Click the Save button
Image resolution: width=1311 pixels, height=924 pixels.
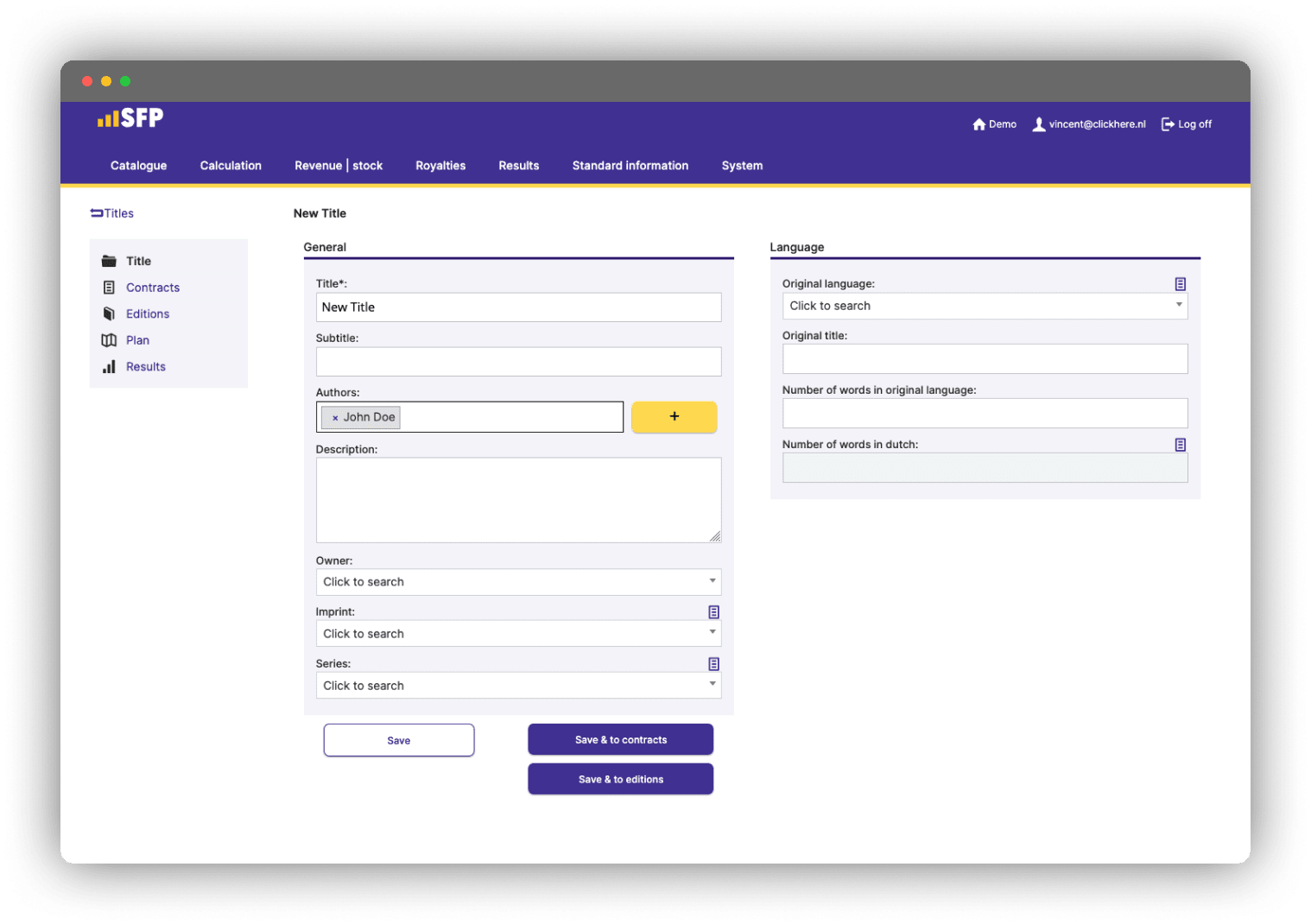pyautogui.click(x=399, y=740)
